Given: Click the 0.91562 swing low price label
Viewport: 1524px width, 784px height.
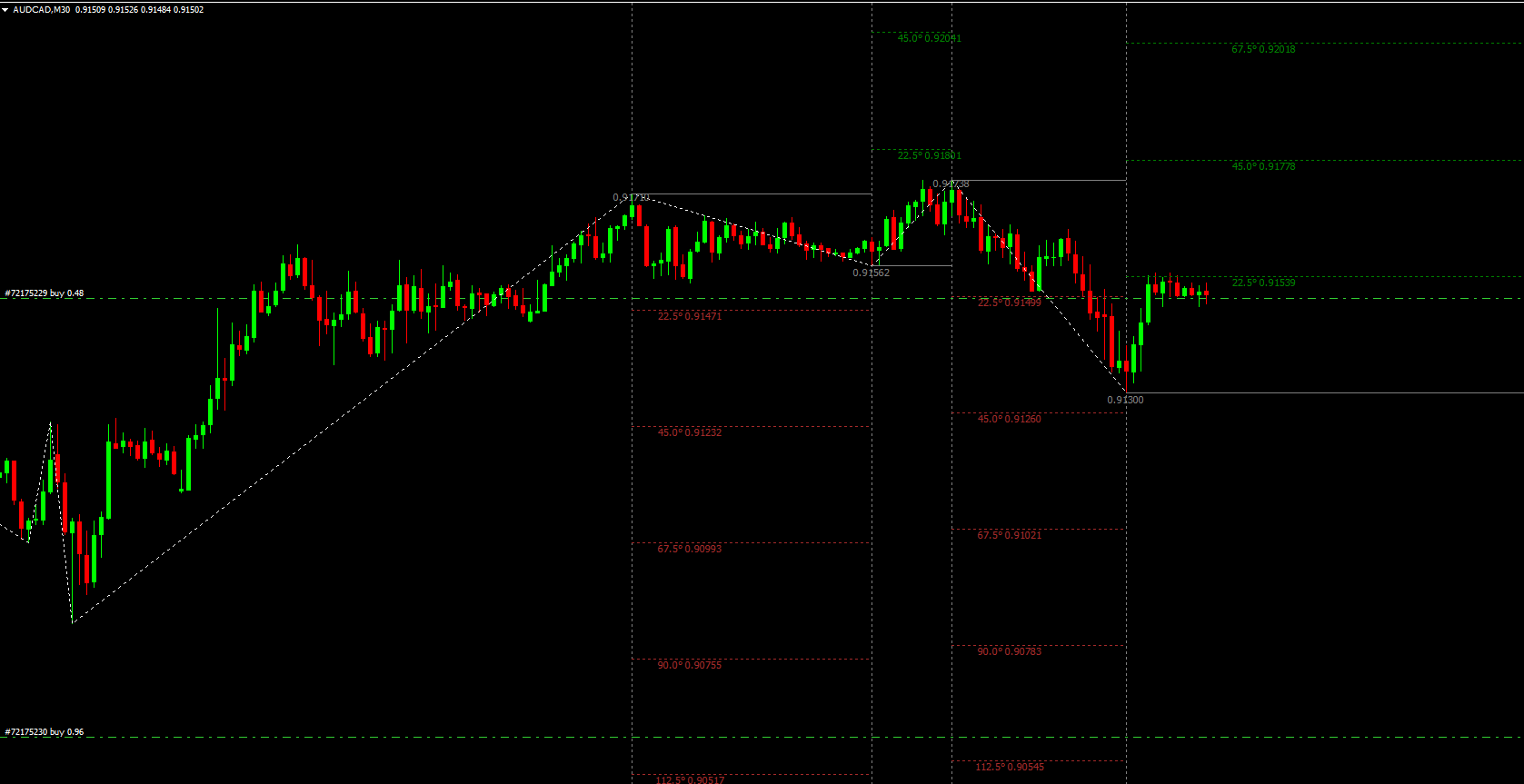Looking at the screenshot, I should coord(871,273).
